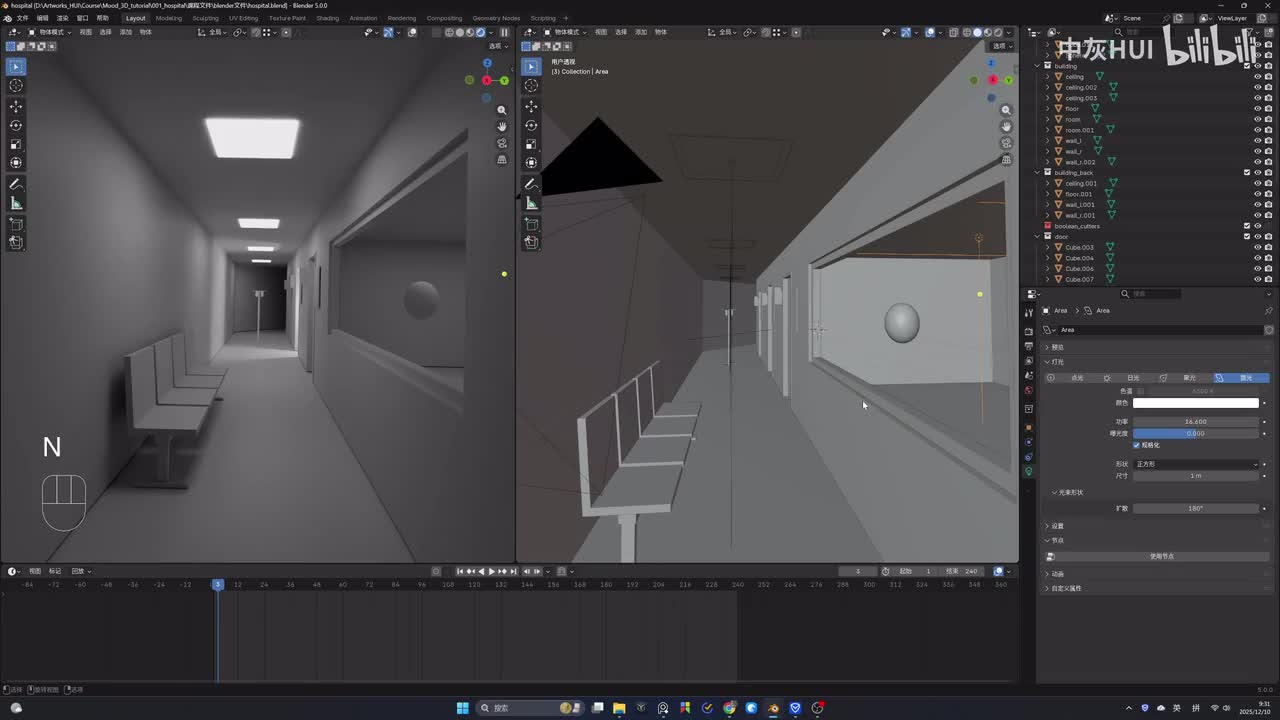Open the Render properties tab

[1029, 331]
